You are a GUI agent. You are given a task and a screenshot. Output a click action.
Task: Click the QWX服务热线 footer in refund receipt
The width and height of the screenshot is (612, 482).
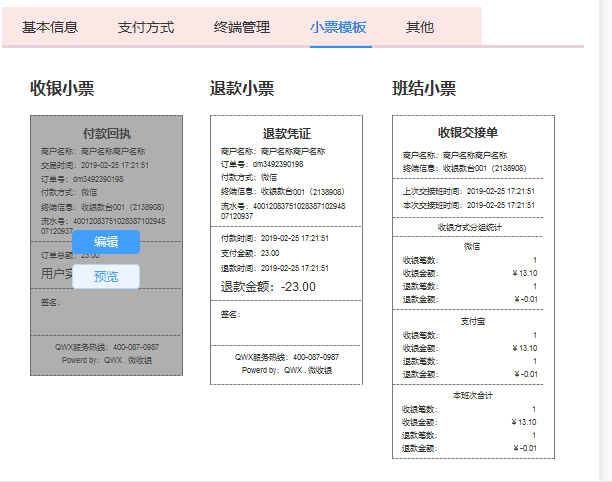[x=286, y=357]
